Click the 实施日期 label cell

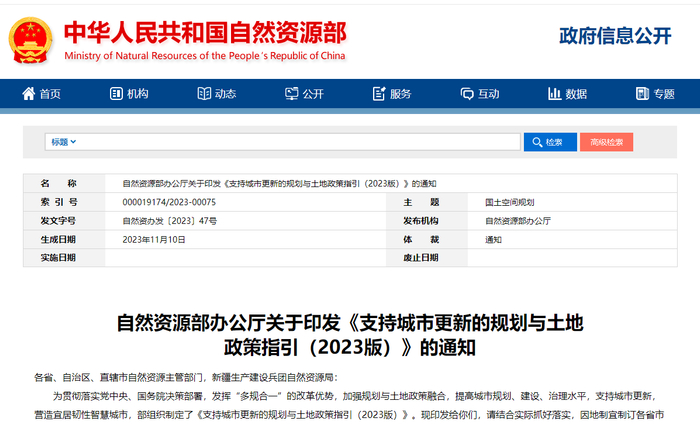(64, 258)
